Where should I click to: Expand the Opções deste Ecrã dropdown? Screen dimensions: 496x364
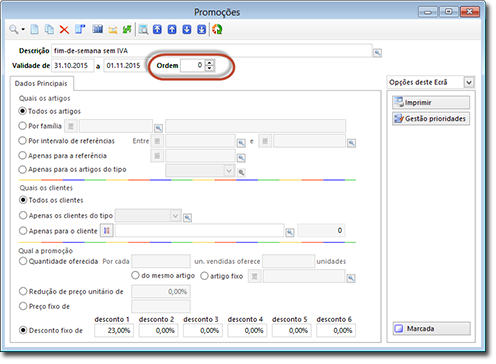click(469, 82)
